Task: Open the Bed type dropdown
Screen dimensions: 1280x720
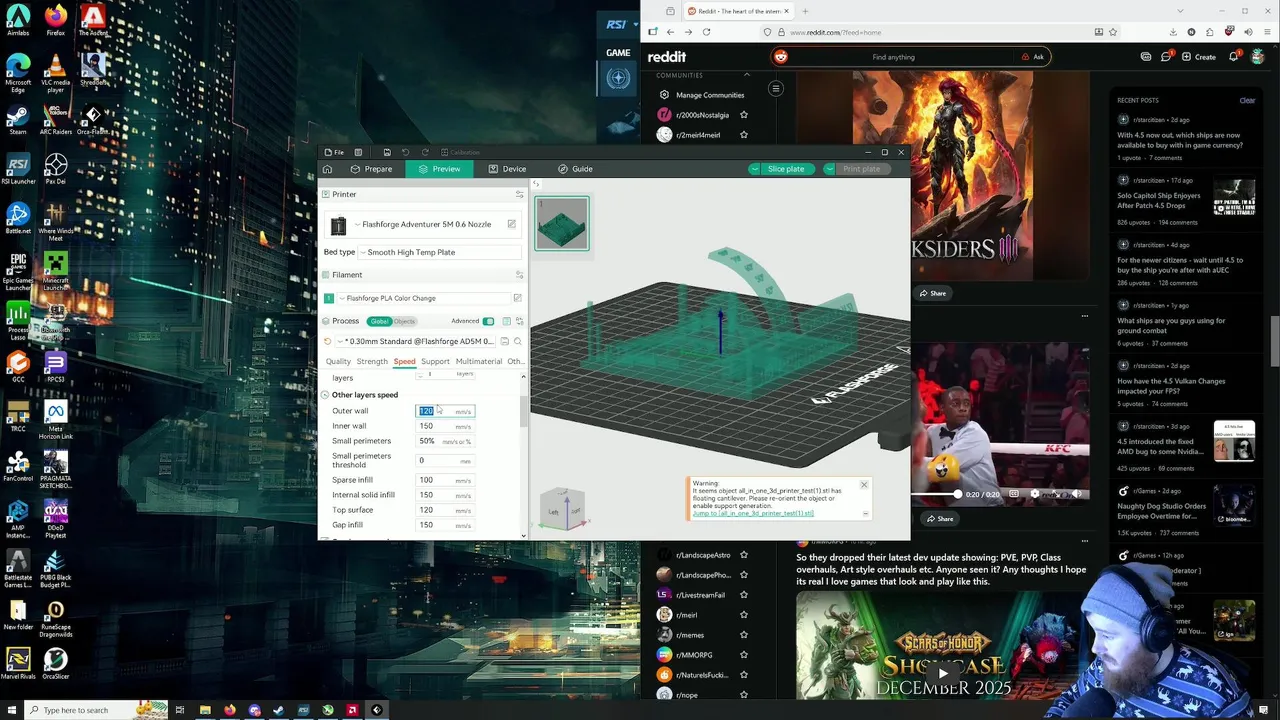Action: click(x=439, y=252)
